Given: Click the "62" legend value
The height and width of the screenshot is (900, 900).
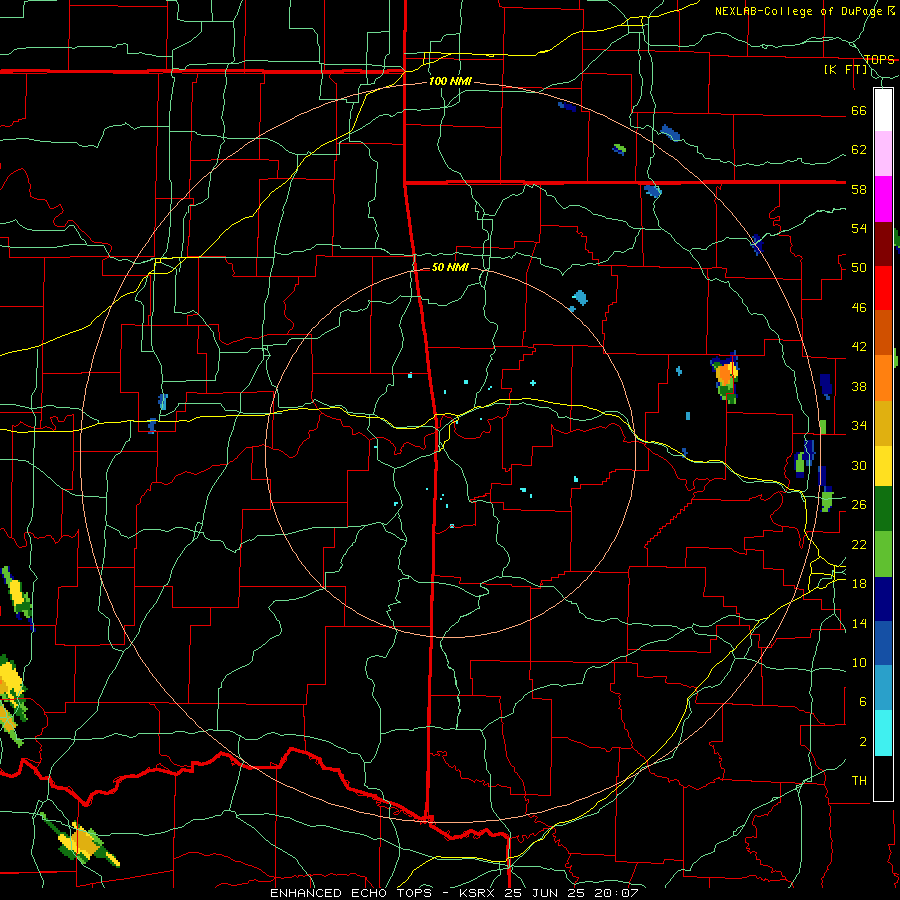Looking at the screenshot, I should [859, 150].
